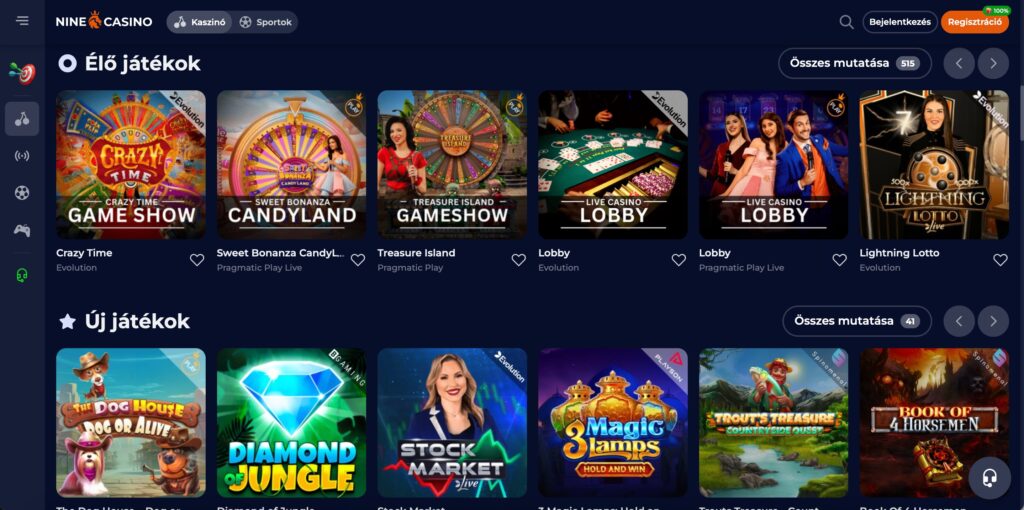
Task: Open the live chat support bubble
Action: point(990,478)
